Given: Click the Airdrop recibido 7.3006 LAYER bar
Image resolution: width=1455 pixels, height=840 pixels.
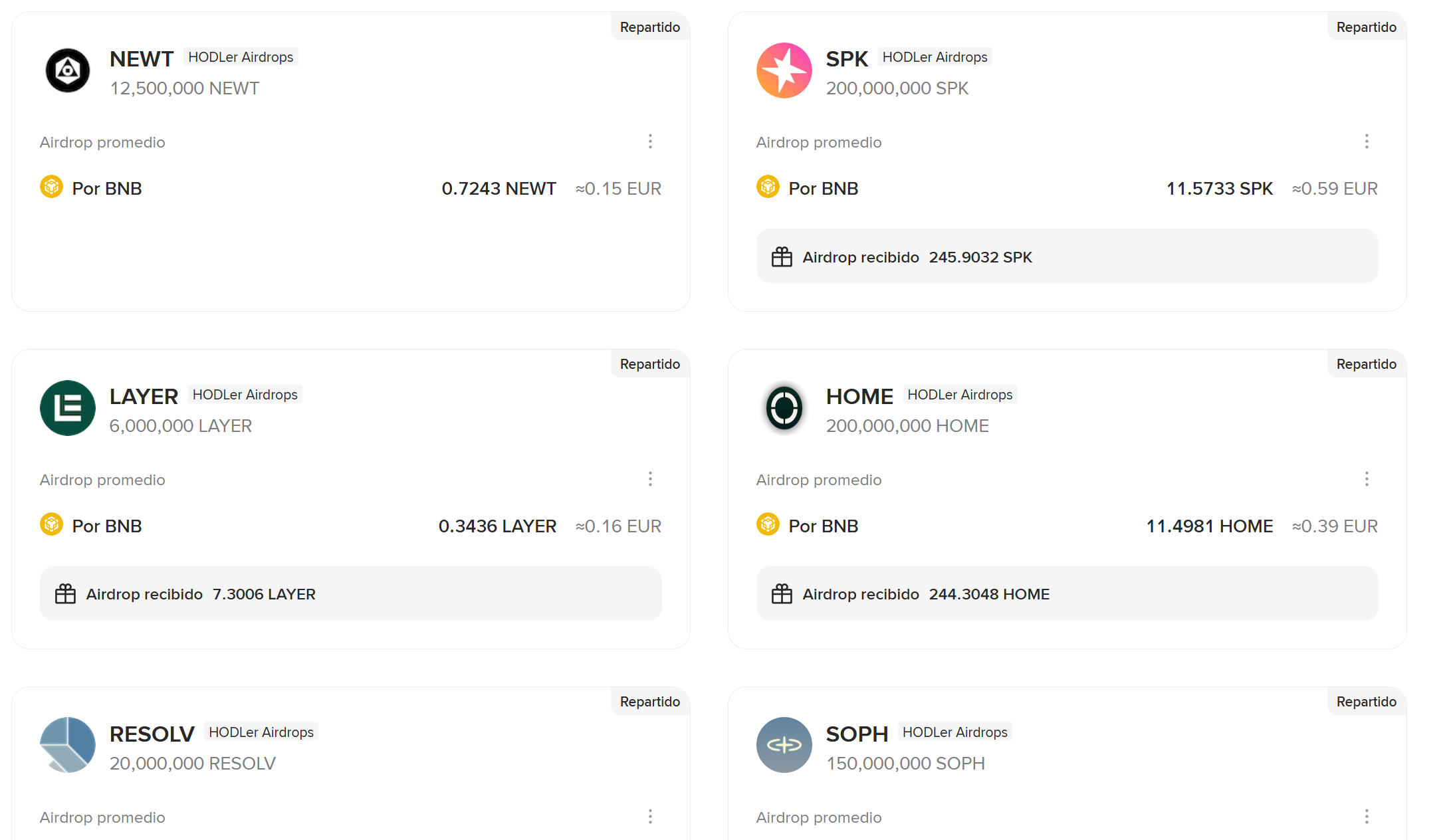Looking at the screenshot, I should pos(350,594).
